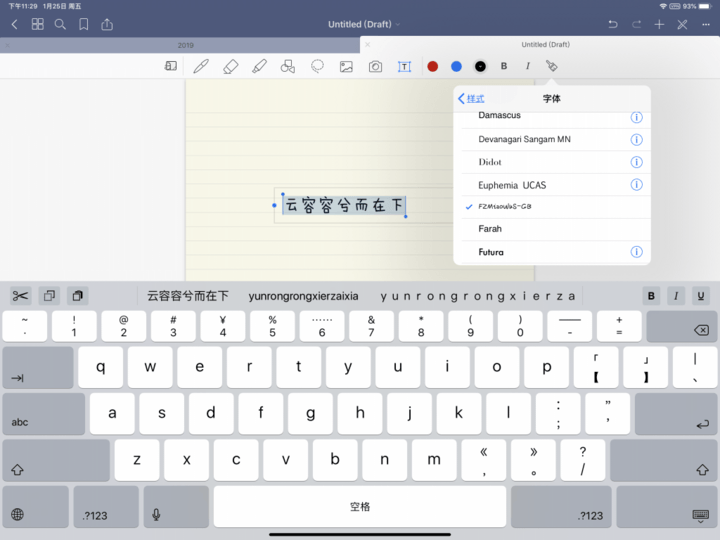Screen dimensions: 720x540
Task: Switch to the 2019 document tab
Action: point(186,45)
